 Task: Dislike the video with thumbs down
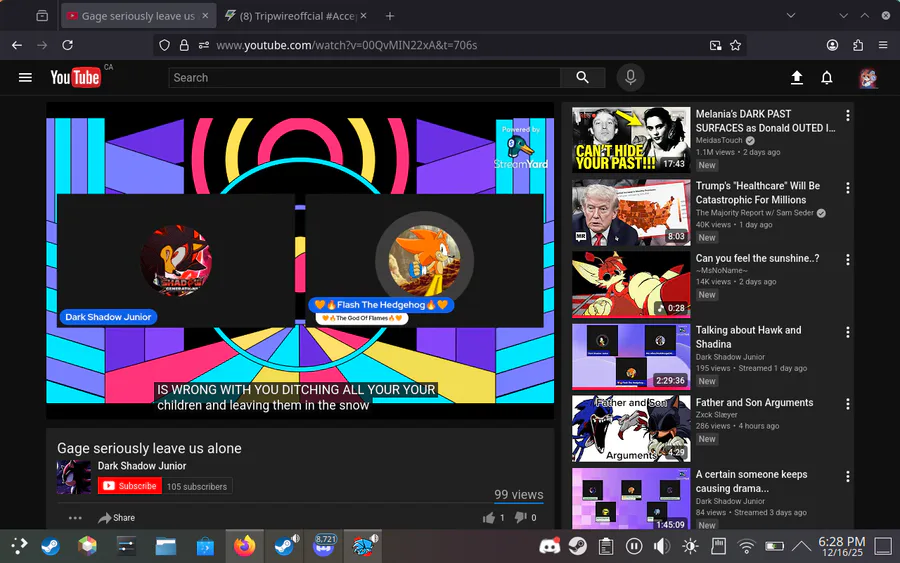(521, 518)
